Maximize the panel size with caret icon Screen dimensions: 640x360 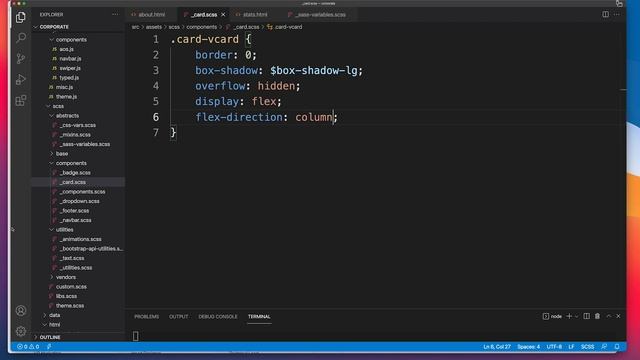[609, 316]
